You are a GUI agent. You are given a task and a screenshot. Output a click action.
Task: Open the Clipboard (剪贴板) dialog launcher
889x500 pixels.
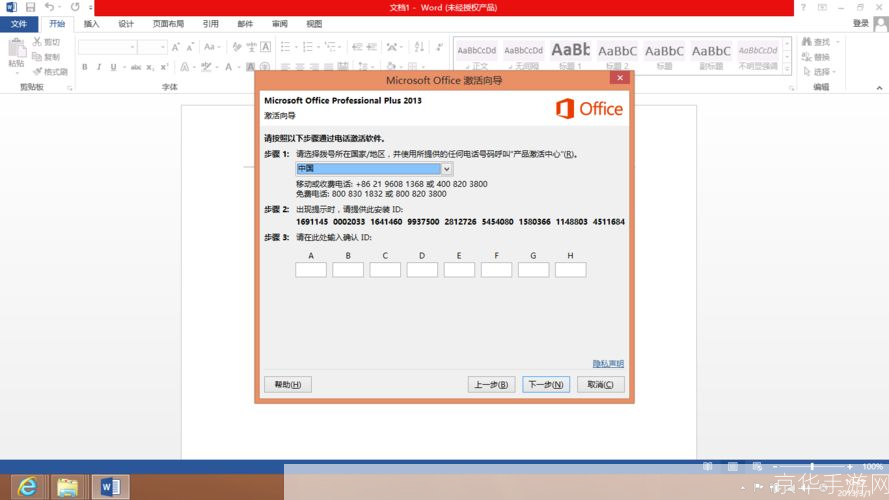(x=70, y=88)
